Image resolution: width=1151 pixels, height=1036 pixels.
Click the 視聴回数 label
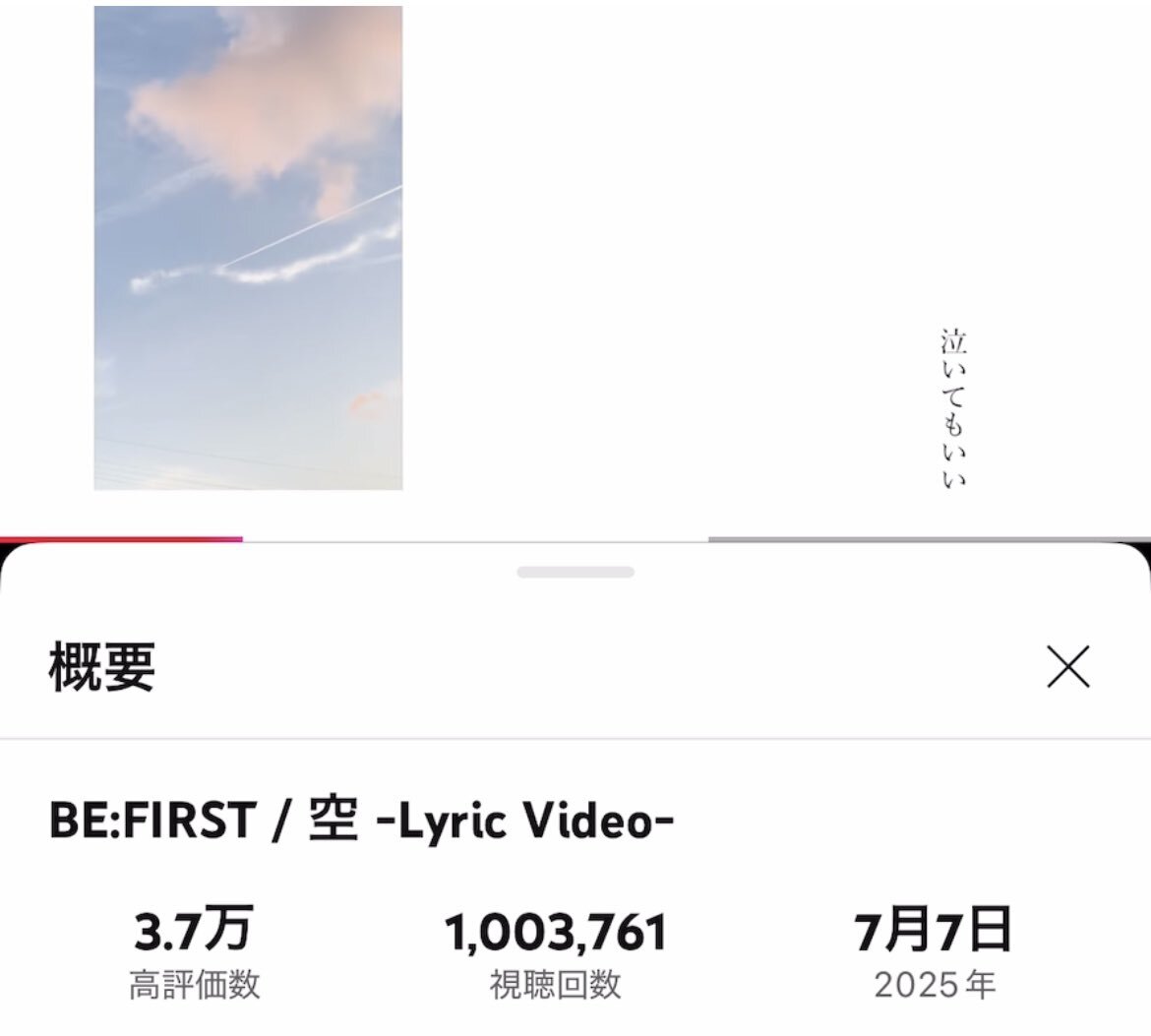click(556, 985)
